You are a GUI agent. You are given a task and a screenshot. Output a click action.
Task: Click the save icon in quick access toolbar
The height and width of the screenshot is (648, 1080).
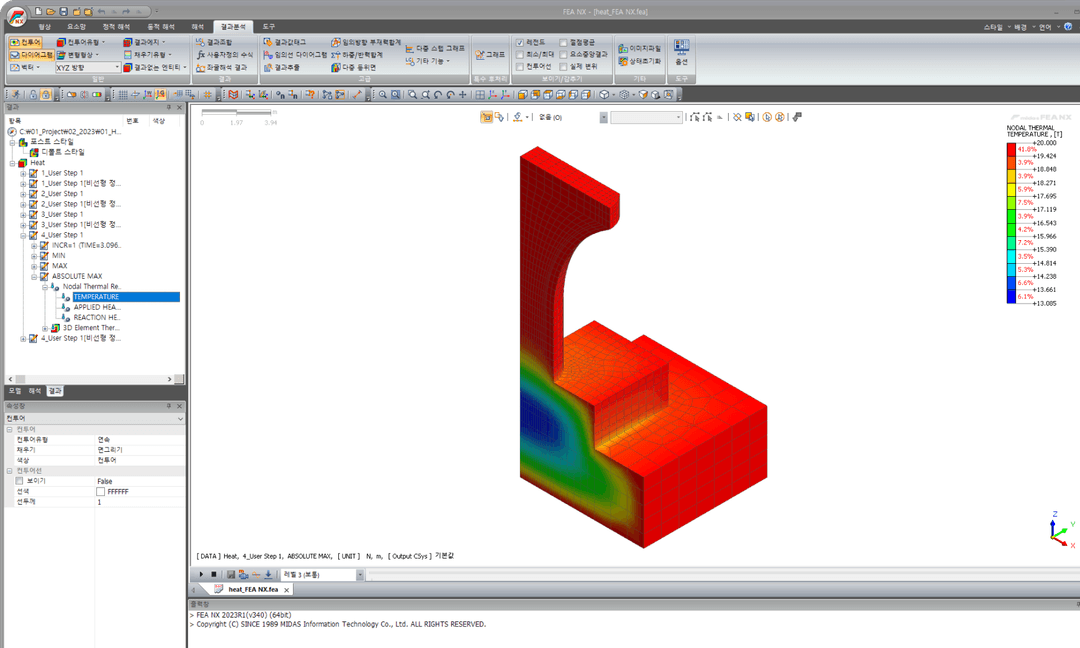coord(63,12)
